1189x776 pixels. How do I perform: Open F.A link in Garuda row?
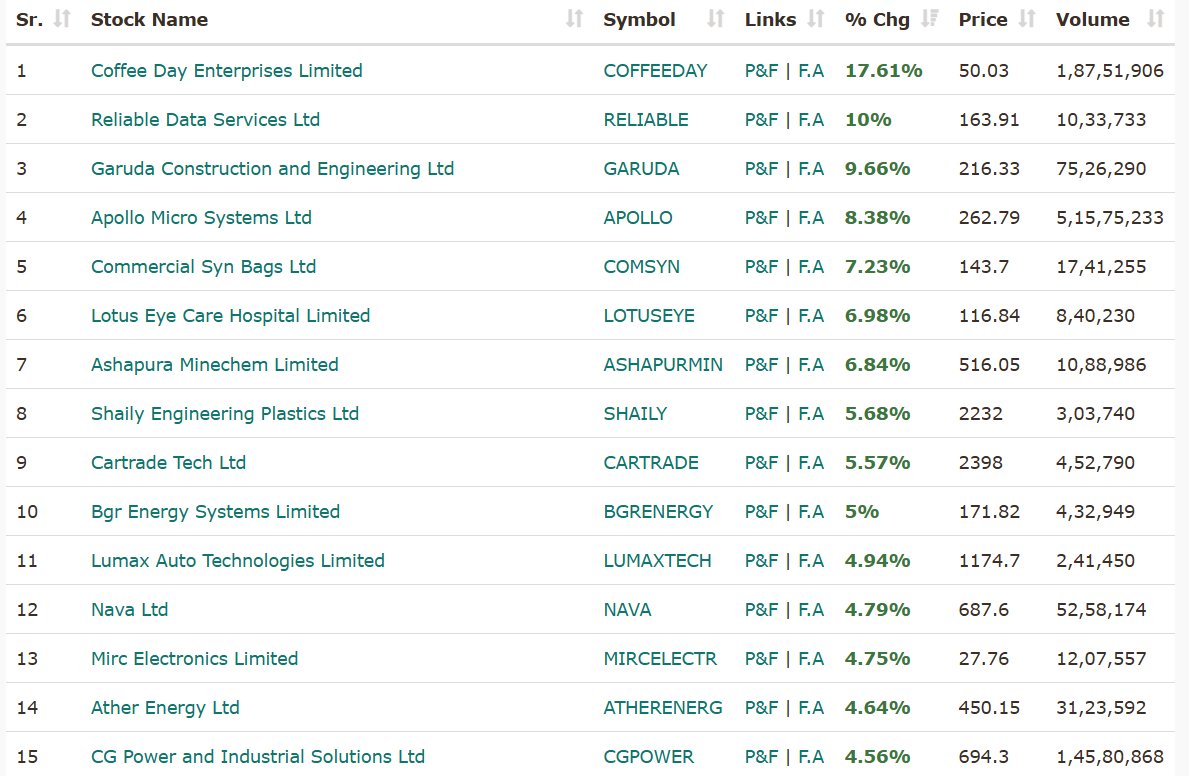pyautogui.click(x=811, y=168)
